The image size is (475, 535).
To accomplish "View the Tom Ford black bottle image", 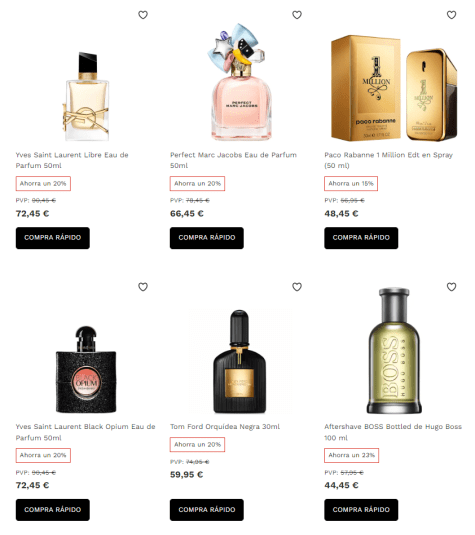I will click(240, 362).
